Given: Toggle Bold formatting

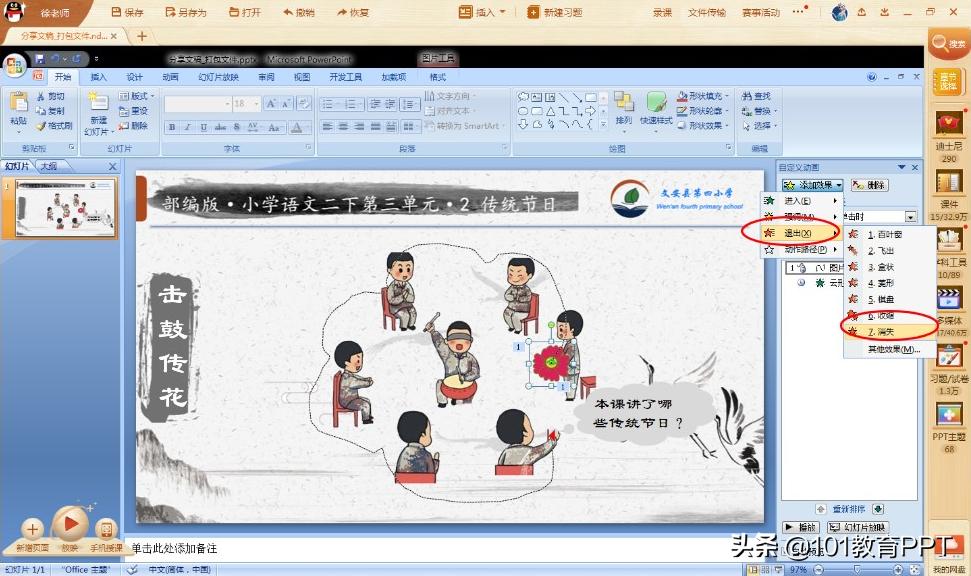Looking at the screenshot, I should coord(172,127).
